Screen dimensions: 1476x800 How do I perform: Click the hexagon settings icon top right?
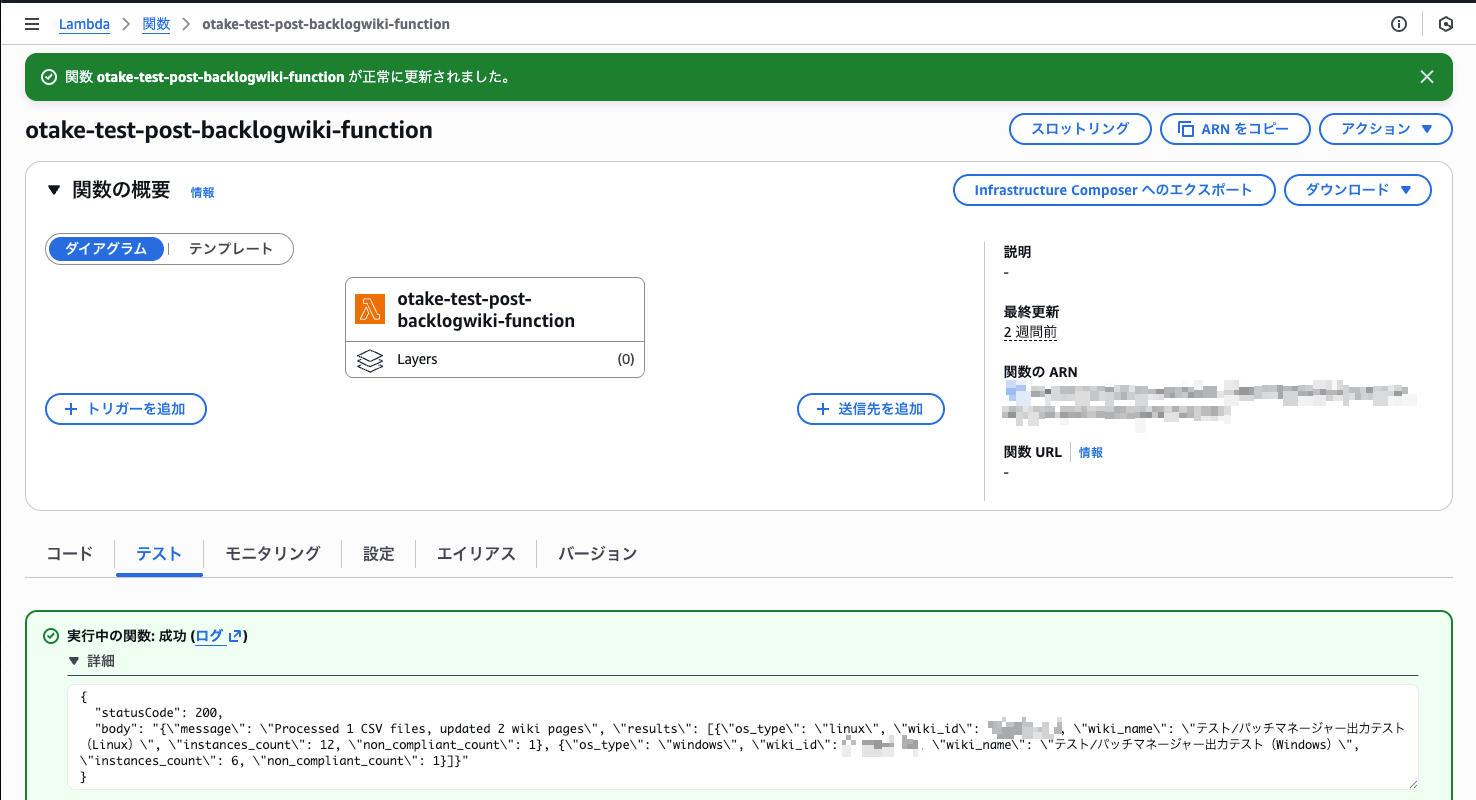pos(1445,24)
